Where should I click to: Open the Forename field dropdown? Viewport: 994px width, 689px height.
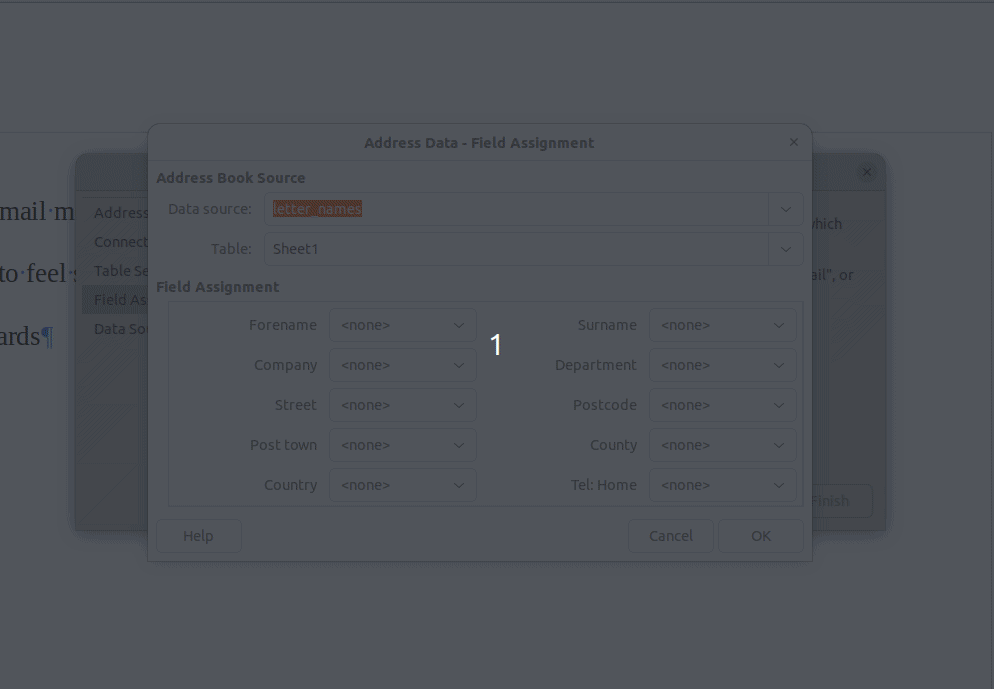(x=402, y=325)
